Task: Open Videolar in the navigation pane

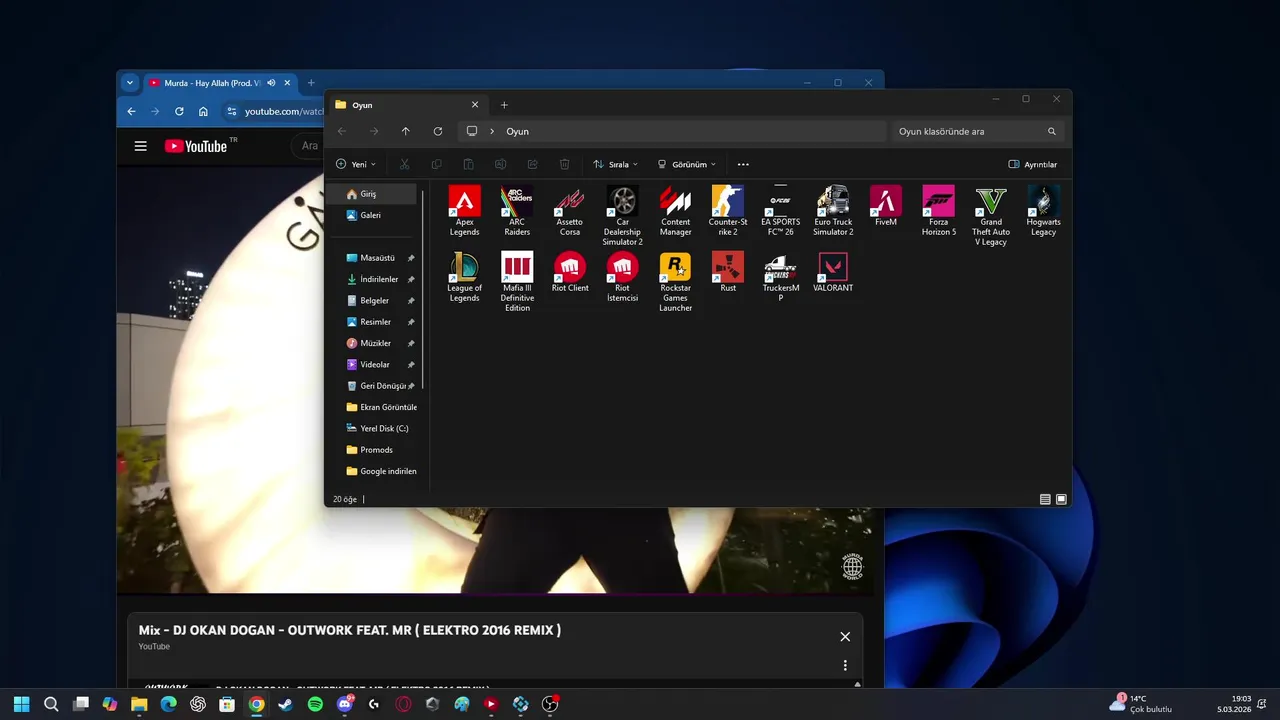Action: (376, 364)
